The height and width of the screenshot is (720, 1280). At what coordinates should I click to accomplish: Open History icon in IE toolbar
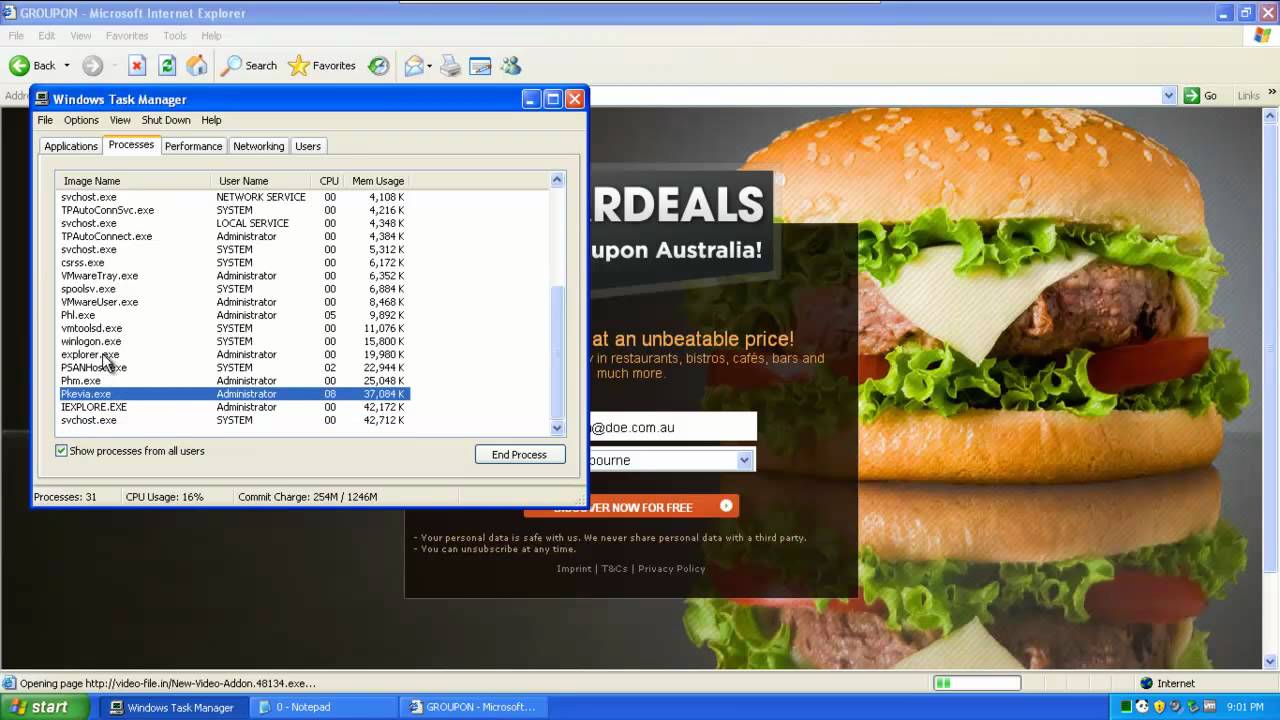coord(378,66)
